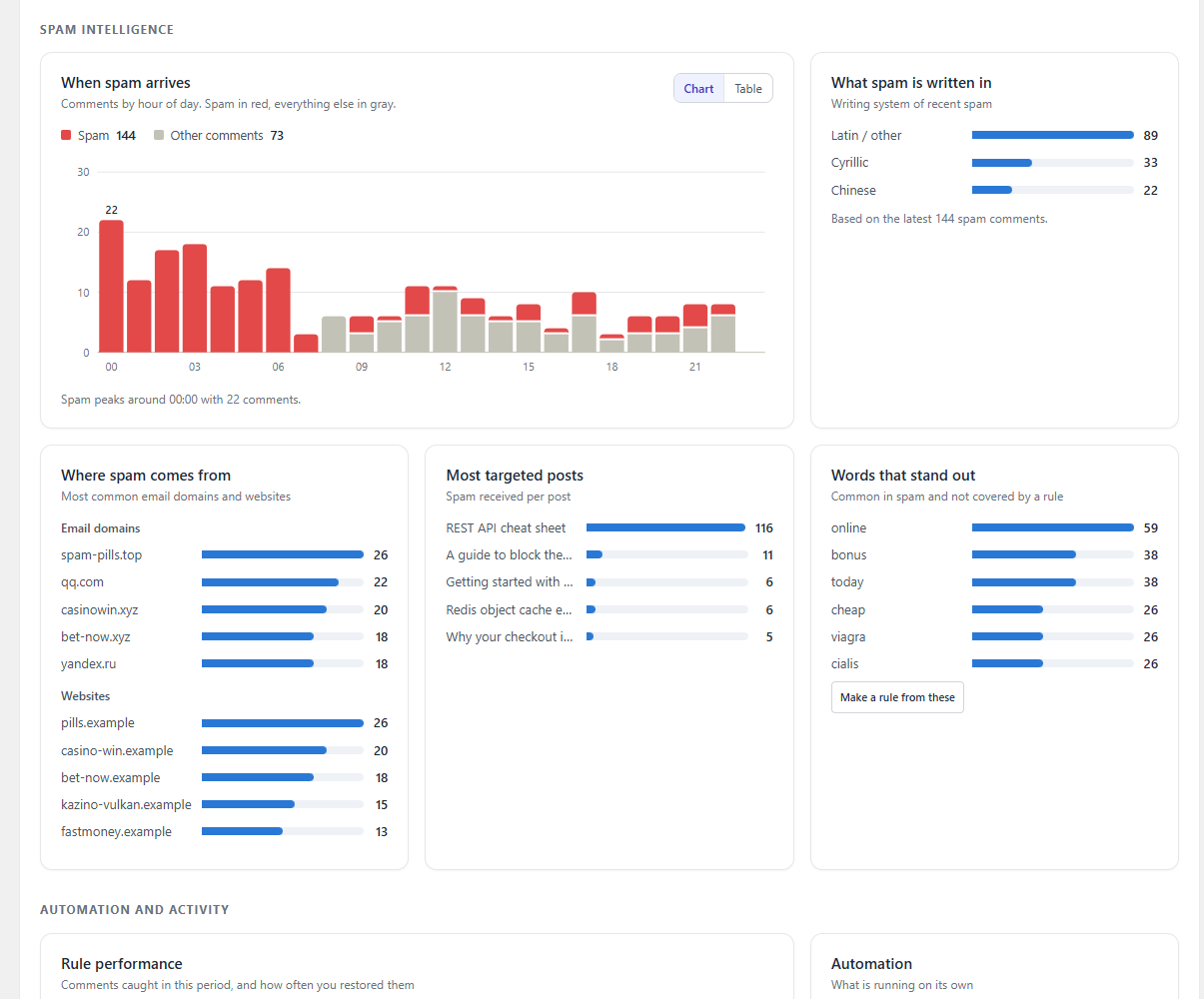The height and width of the screenshot is (999, 1204).
Task: Click Make a rule from these button
Action: 897,697
